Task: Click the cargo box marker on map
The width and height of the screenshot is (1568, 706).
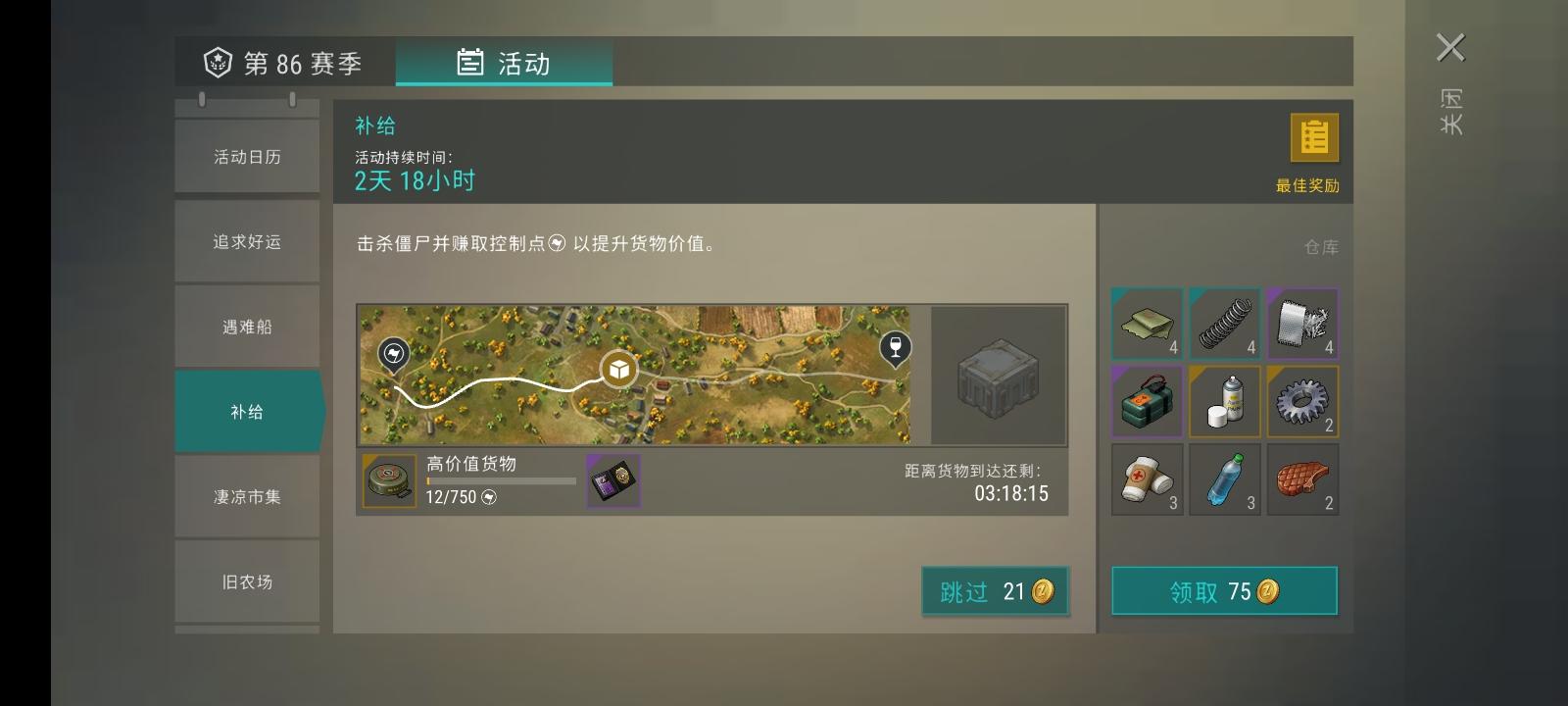Action: click(x=619, y=370)
